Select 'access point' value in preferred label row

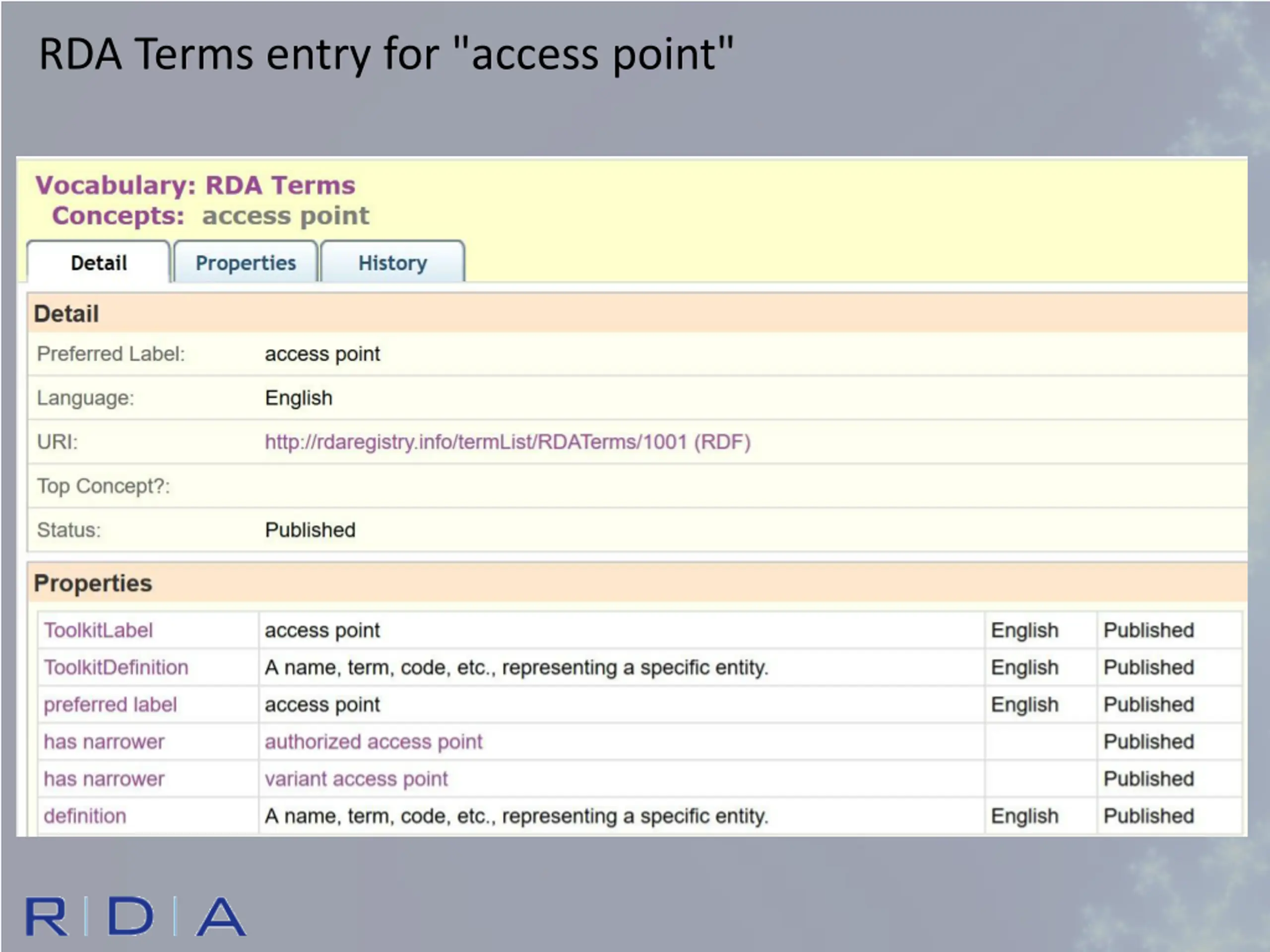(x=322, y=705)
